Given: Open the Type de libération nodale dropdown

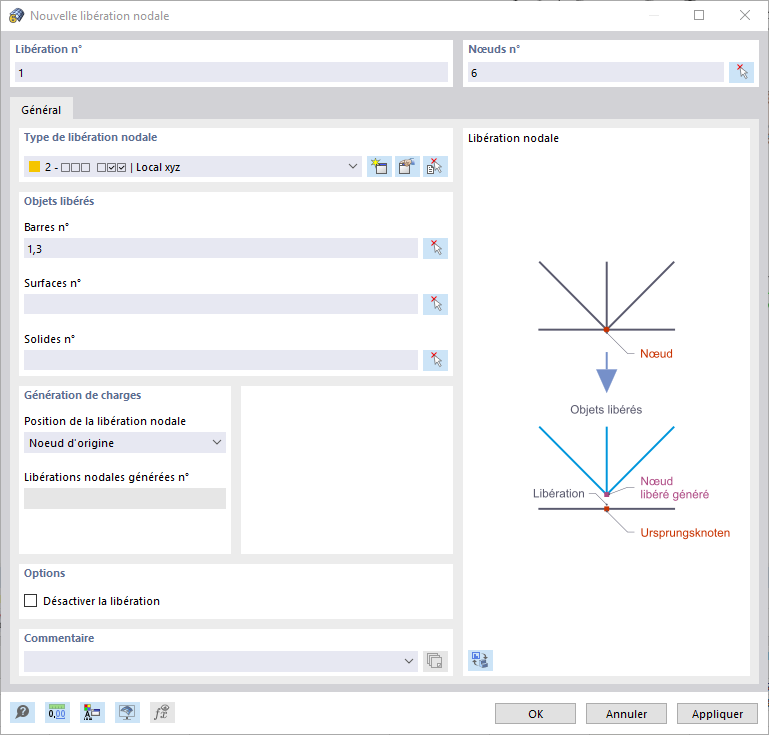Looking at the screenshot, I should coord(193,167).
